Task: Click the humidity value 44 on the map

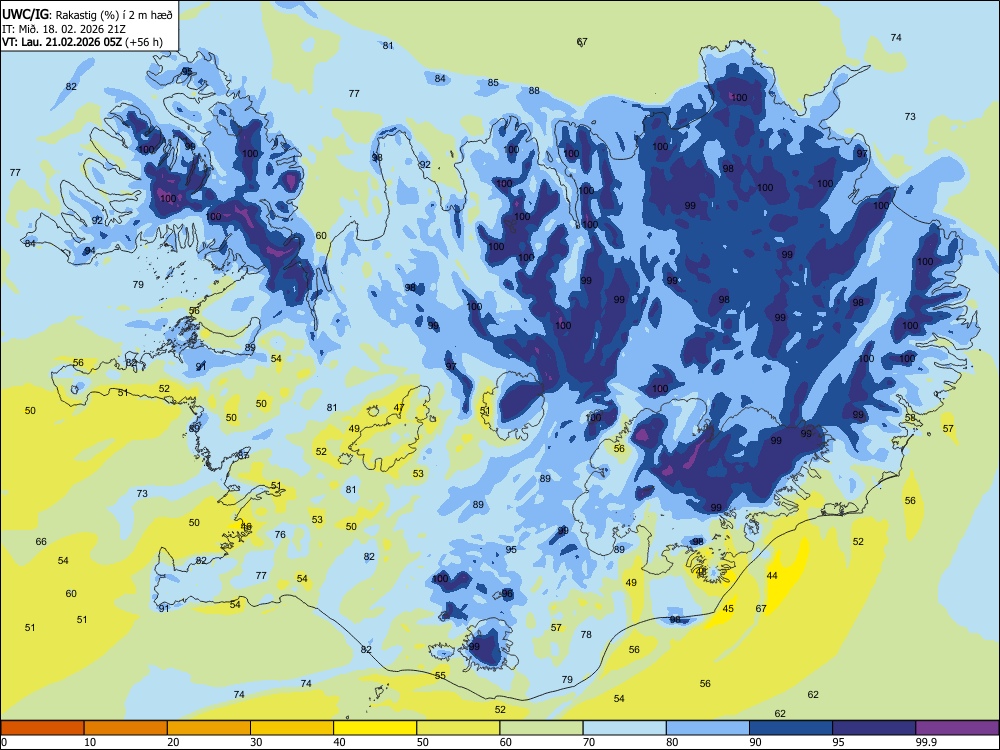Action: pos(772,575)
